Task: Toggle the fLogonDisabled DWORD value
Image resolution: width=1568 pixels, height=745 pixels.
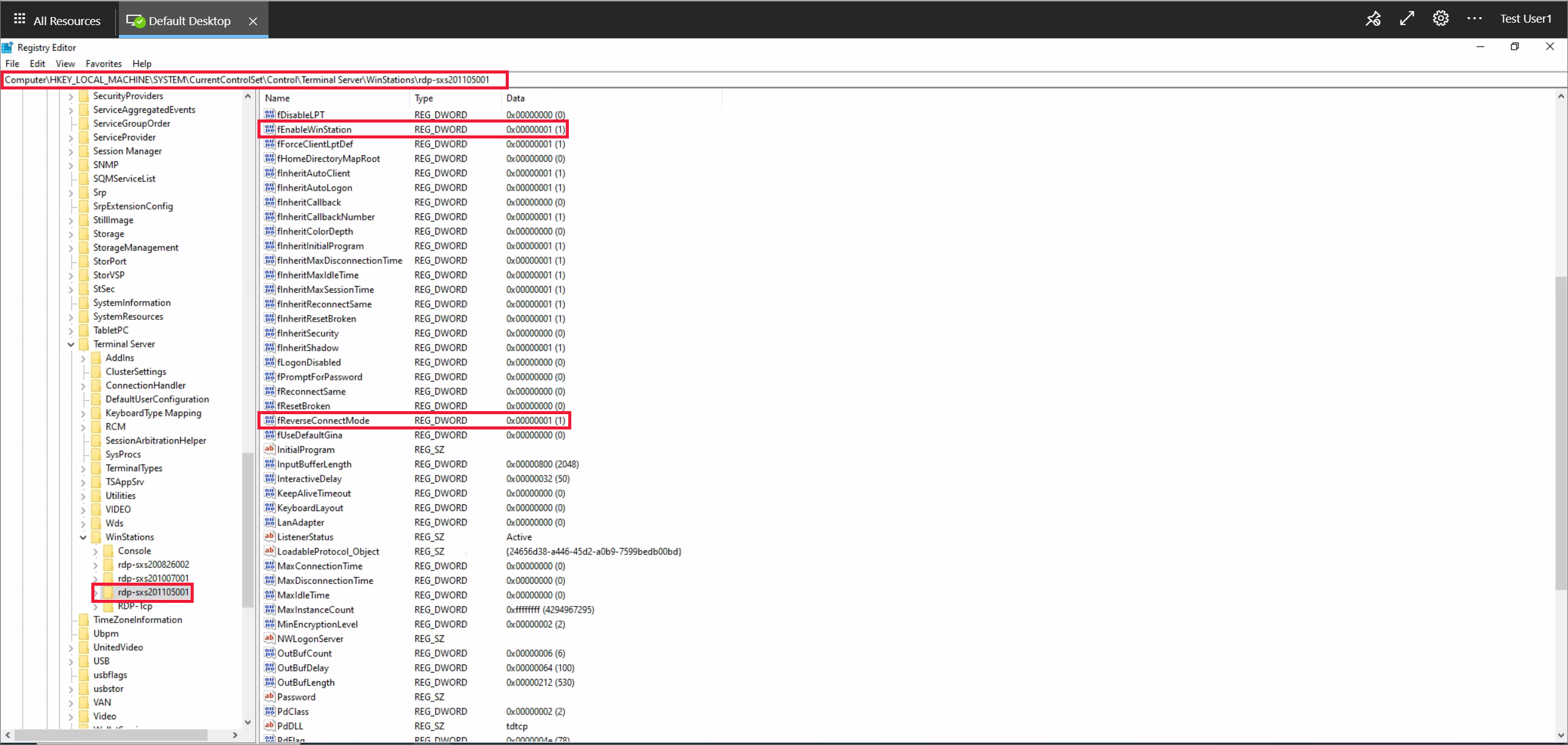Action: [x=309, y=362]
